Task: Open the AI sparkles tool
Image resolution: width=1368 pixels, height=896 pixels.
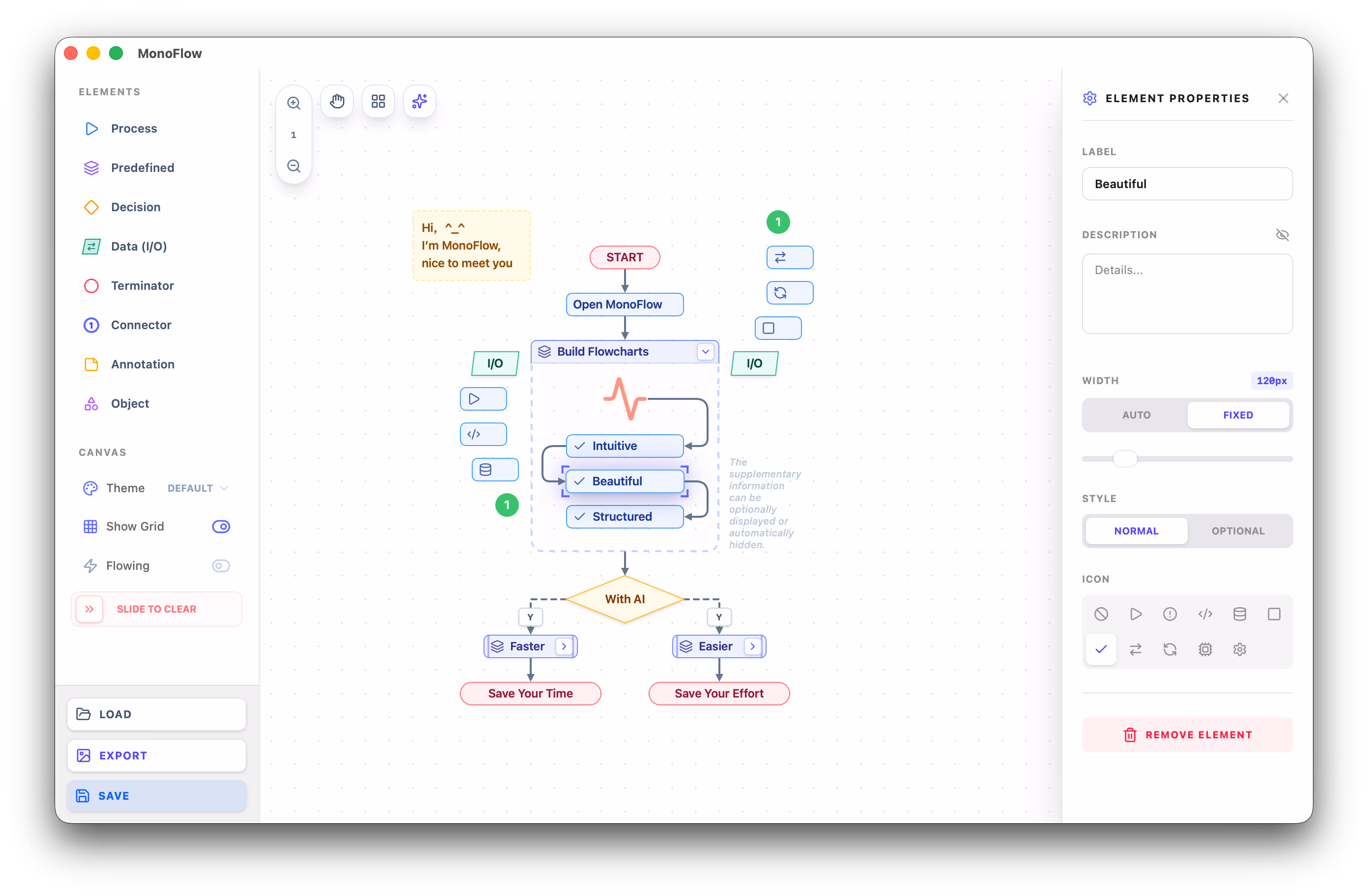Action: (x=420, y=102)
